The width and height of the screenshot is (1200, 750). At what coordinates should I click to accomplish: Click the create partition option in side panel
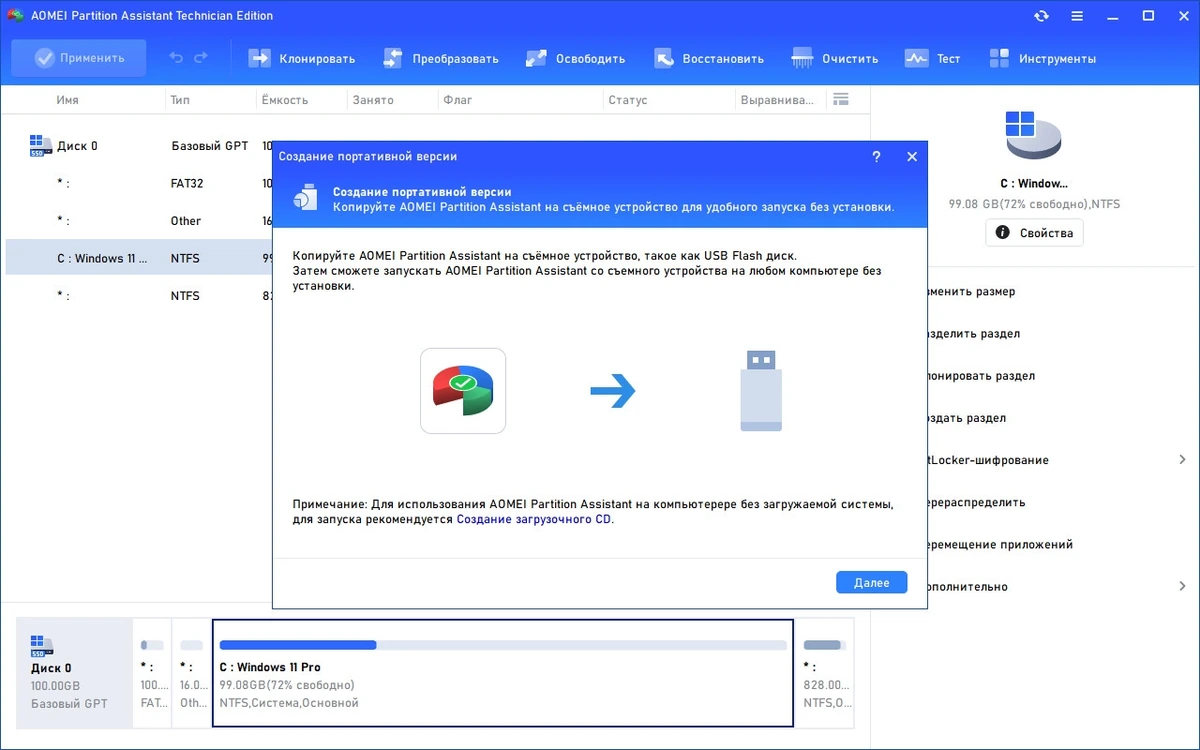(966, 418)
